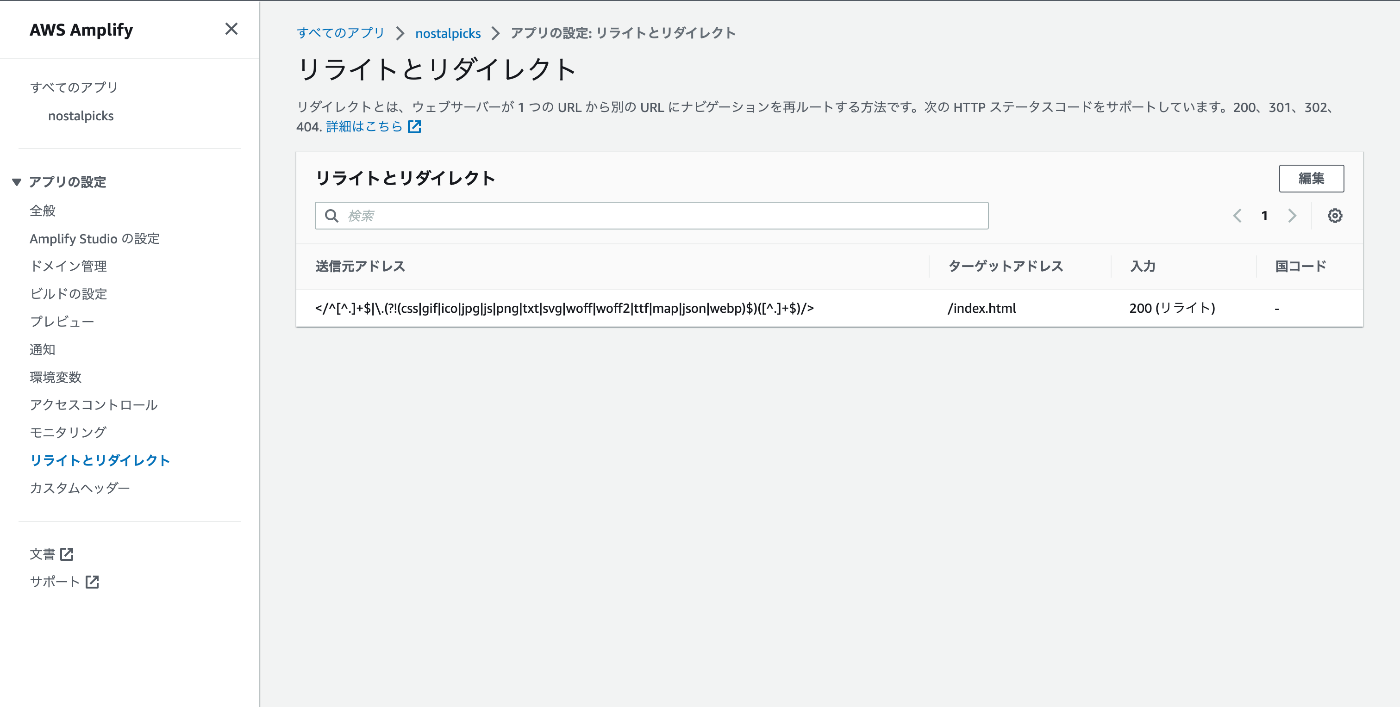Image resolution: width=1400 pixels, height=707 pixels.
Task: Open 通知 settings
Action: point(43,350)
